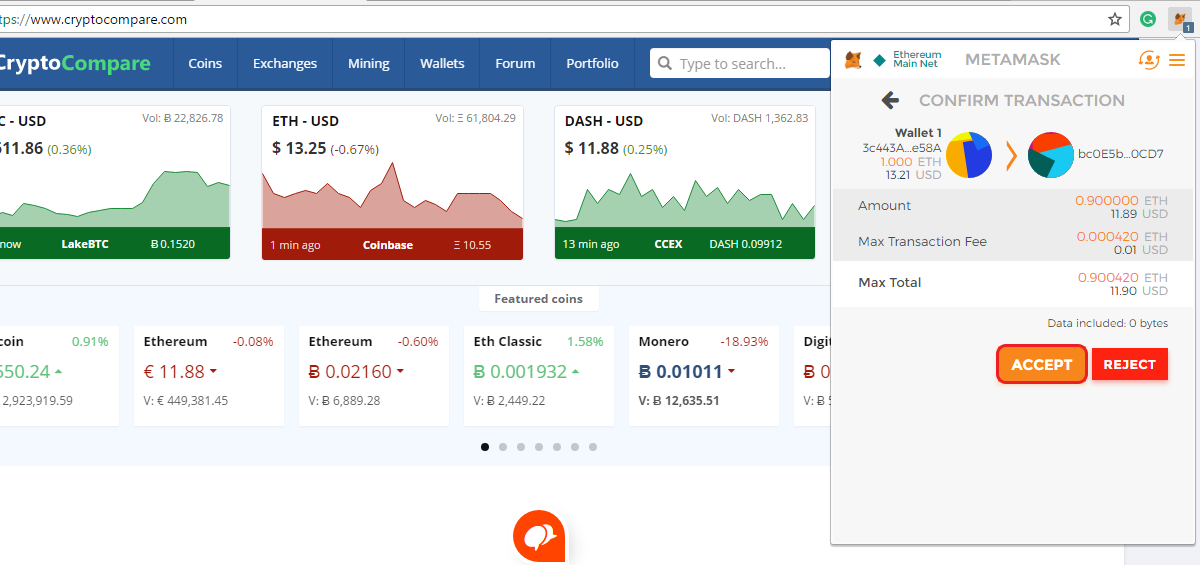Click the DASH - USD green chart
The height and width of the screenshot is (565, 1200).
685,199
